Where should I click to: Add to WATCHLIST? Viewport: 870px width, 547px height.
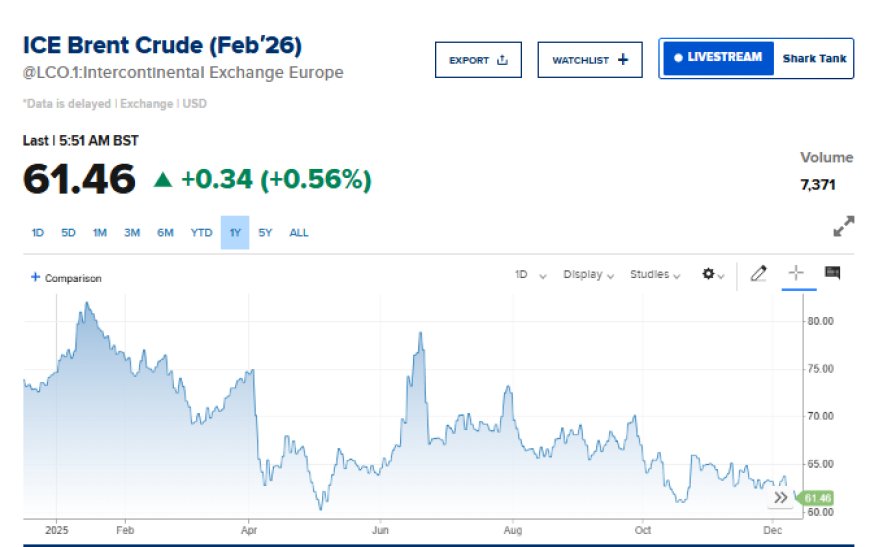589,60
